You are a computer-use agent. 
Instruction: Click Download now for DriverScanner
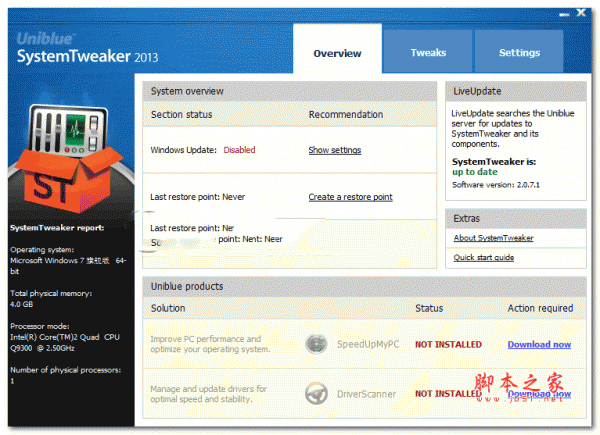[x=539, y=394]
